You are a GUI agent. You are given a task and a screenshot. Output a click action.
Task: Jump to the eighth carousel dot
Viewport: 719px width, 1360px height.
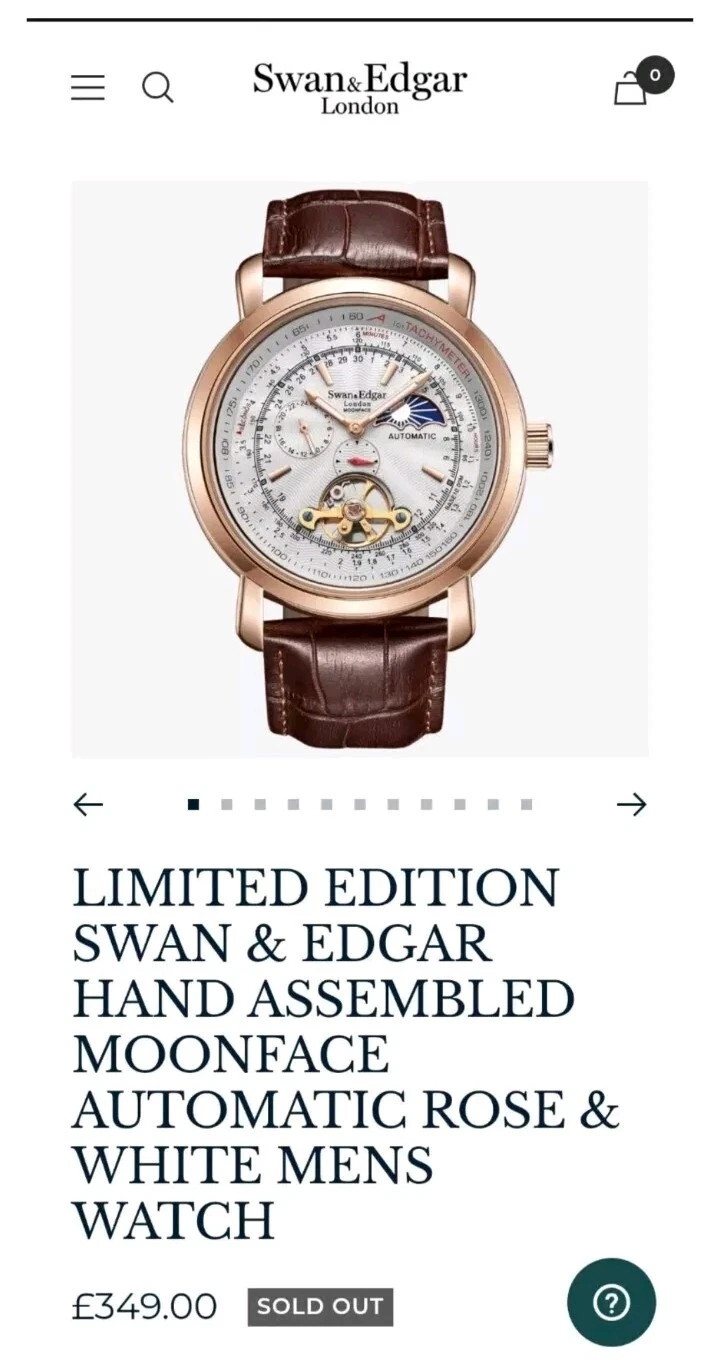pos(427,804)
